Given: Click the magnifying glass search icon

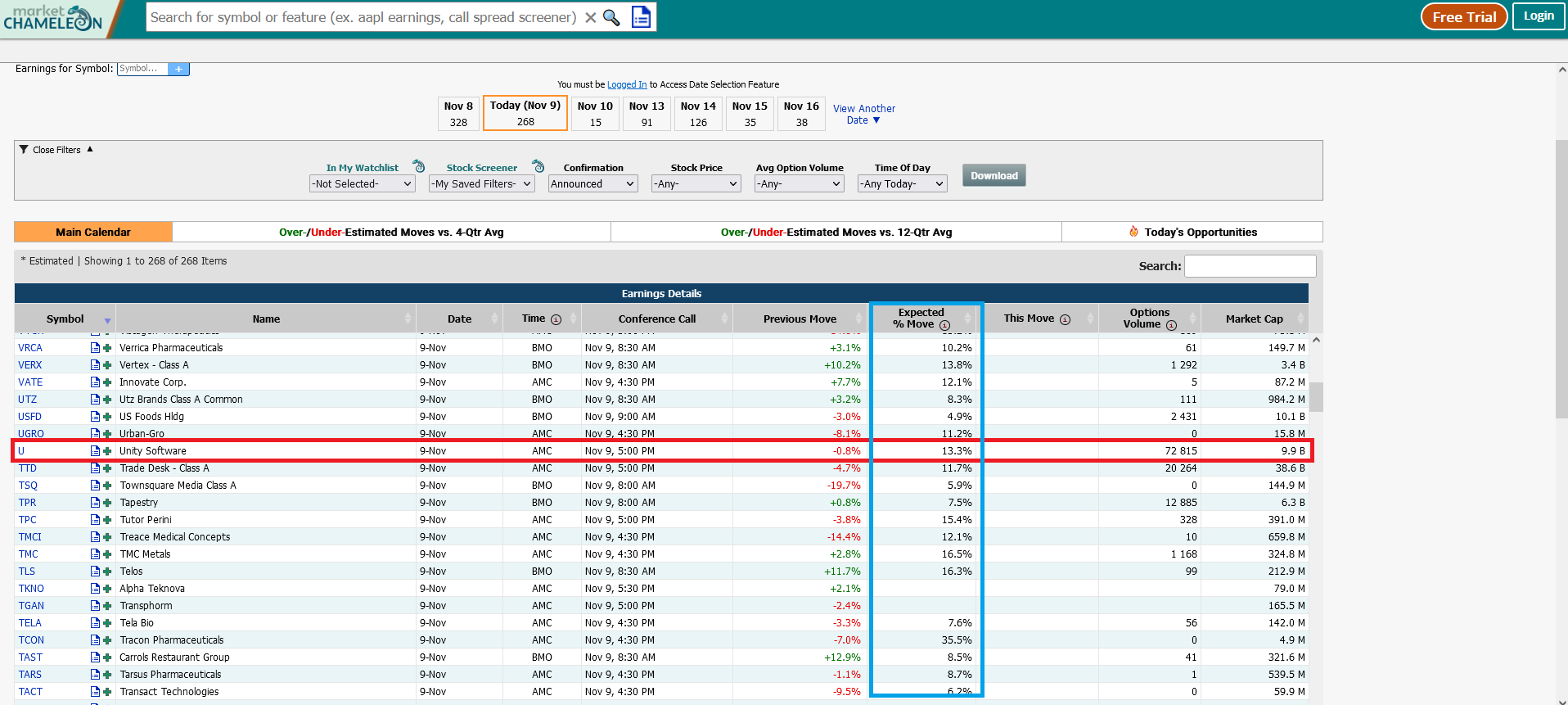Looking at the screenshot, I should pyautogui.click(x=611, y=17).
